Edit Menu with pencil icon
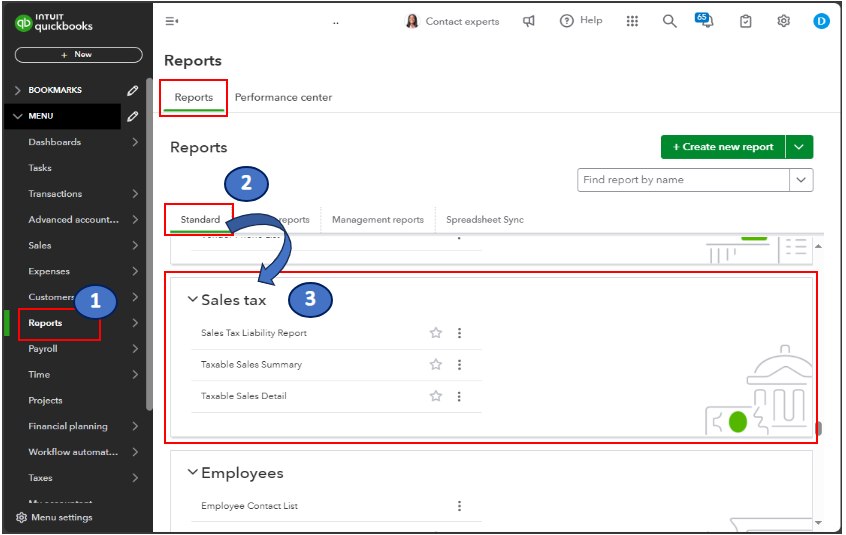Screen dimensions: 846x535 point(132,116)
